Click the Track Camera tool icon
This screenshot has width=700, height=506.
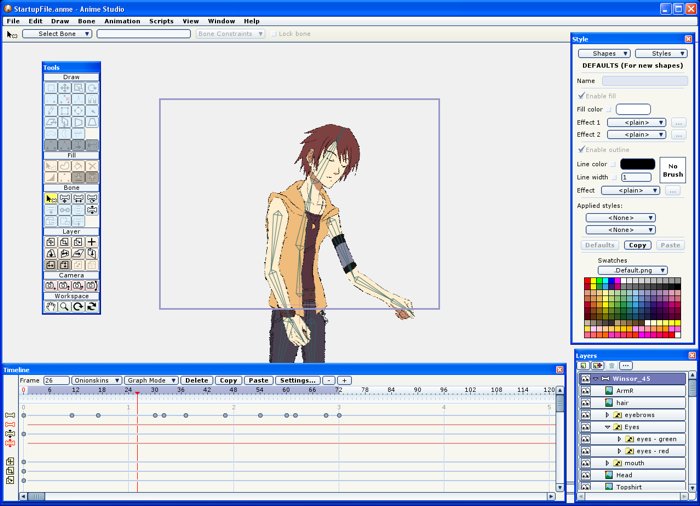point(51,285)
